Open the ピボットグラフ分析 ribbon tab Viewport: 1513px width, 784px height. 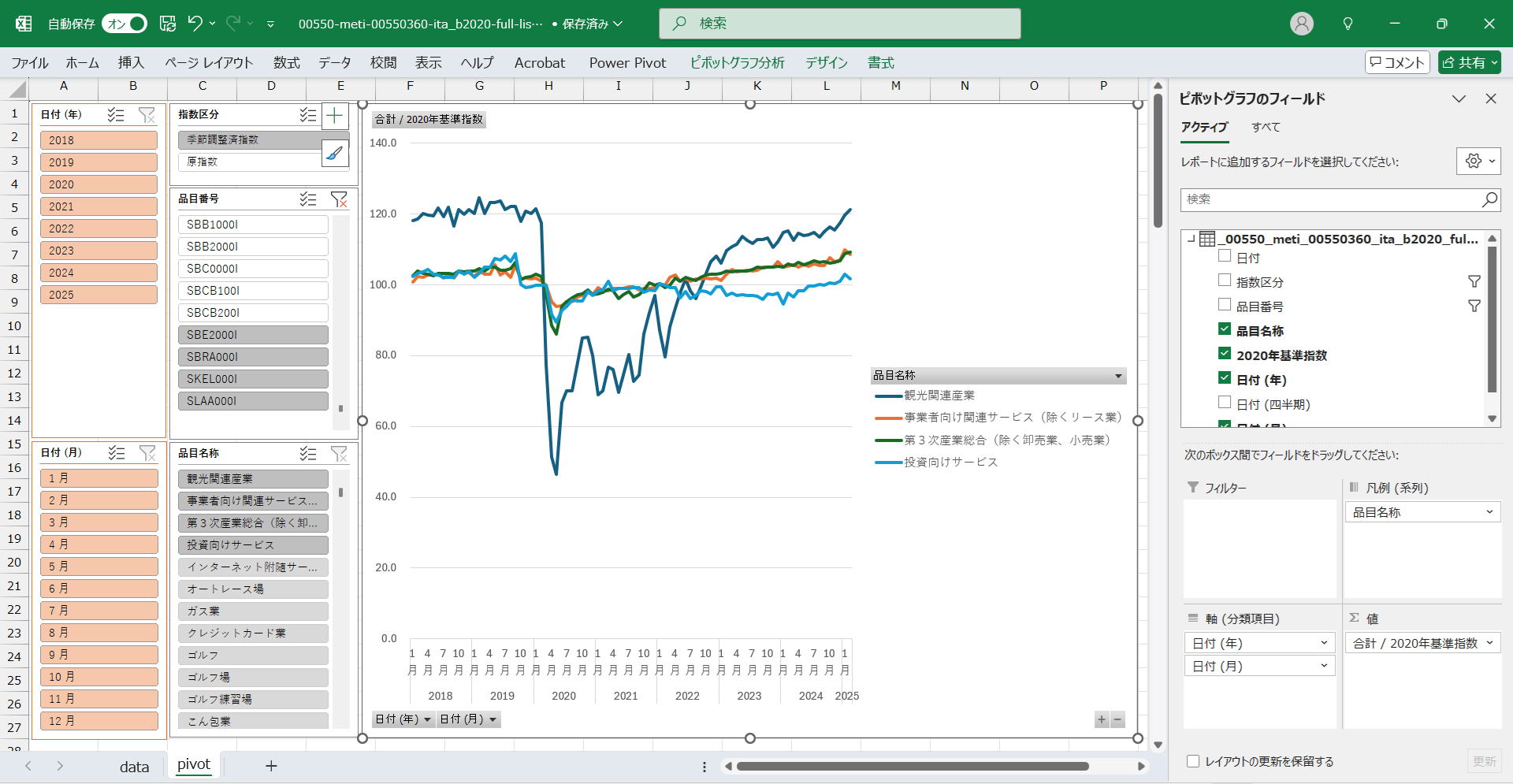(x=737, y=63)
